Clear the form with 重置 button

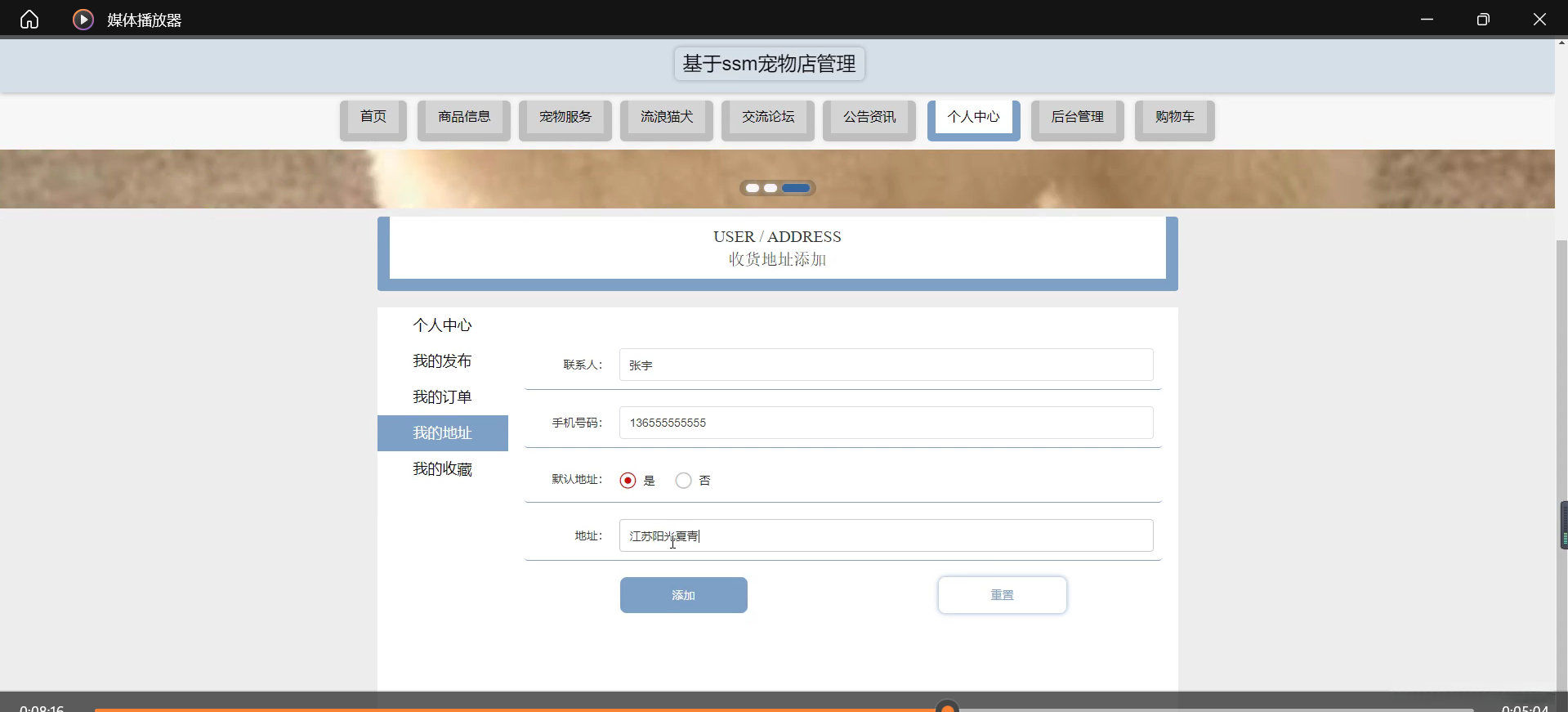(x=1002, y=595)
